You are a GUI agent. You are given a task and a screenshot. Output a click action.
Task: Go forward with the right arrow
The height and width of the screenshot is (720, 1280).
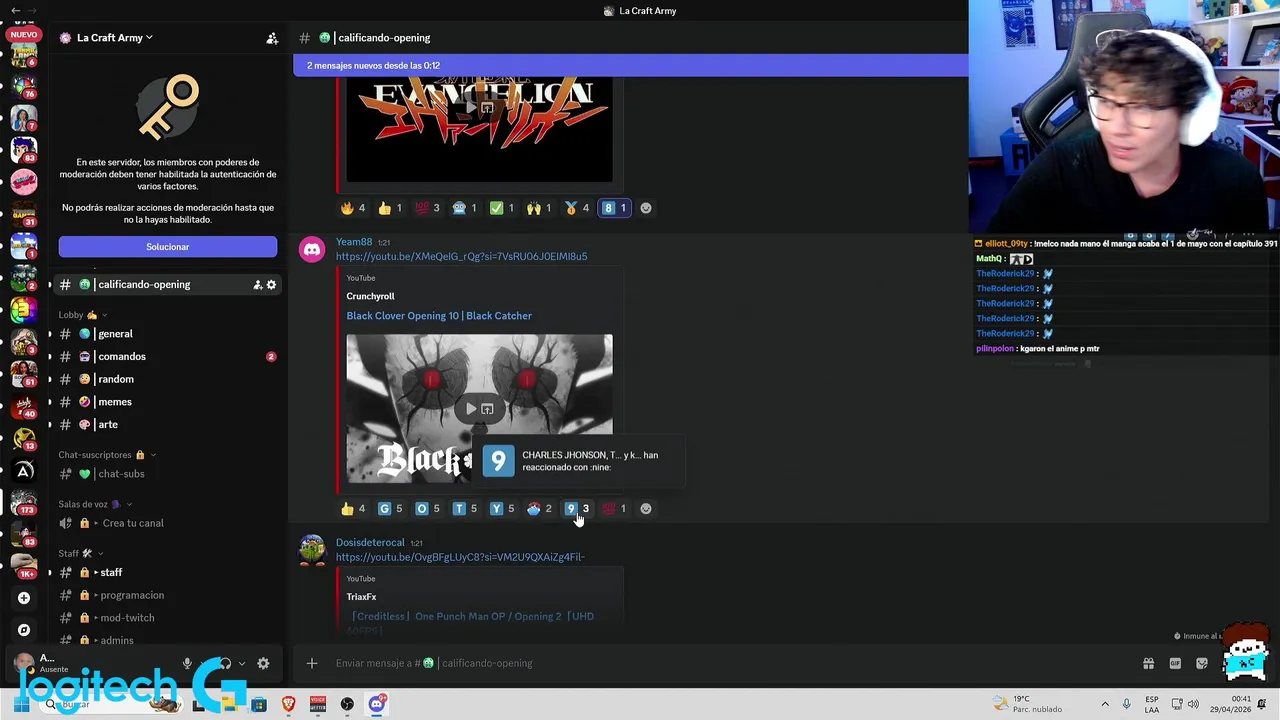click(33, 10)
